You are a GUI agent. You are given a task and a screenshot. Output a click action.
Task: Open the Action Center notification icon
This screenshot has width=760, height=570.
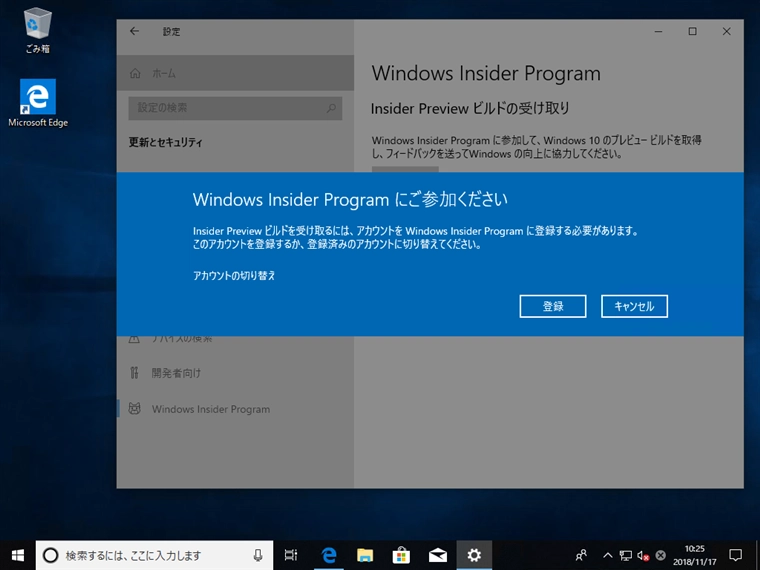point(736,555)
